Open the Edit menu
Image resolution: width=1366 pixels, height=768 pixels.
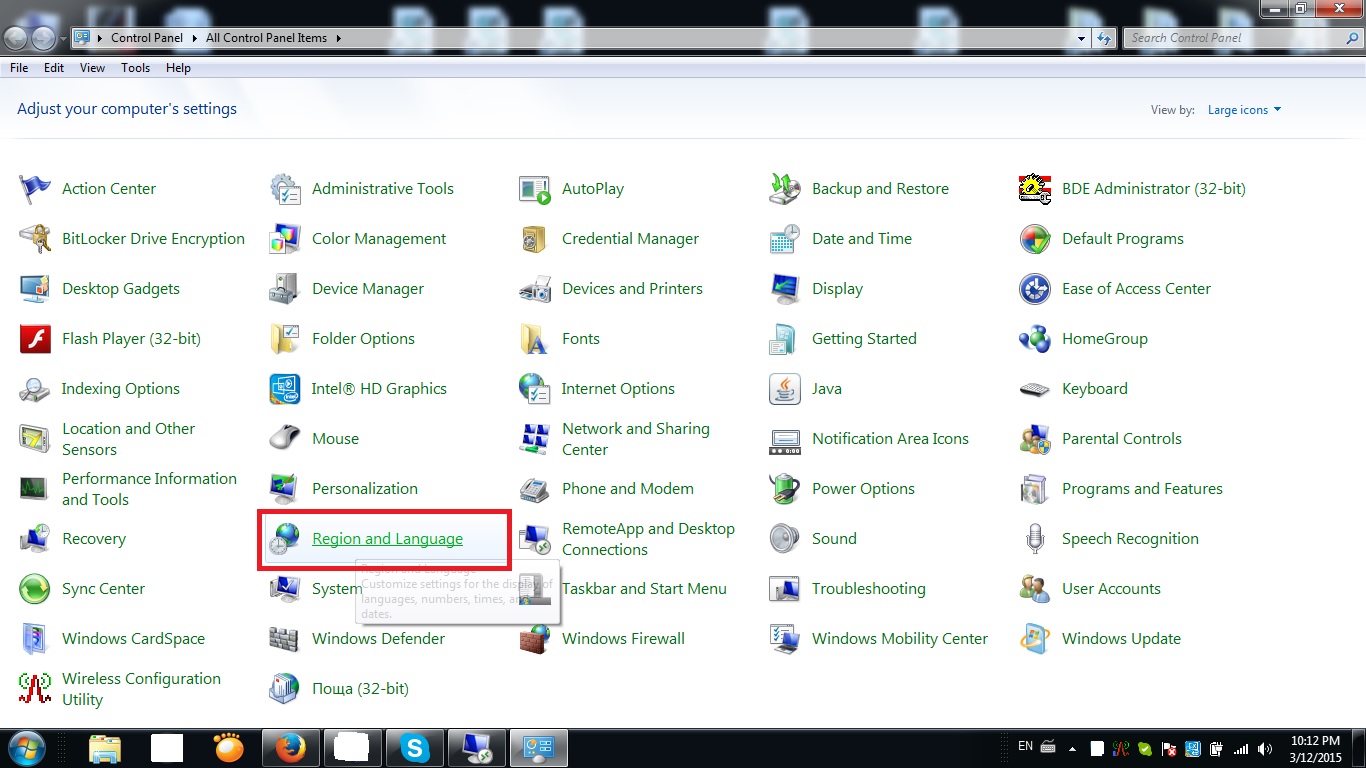[54, 68]
